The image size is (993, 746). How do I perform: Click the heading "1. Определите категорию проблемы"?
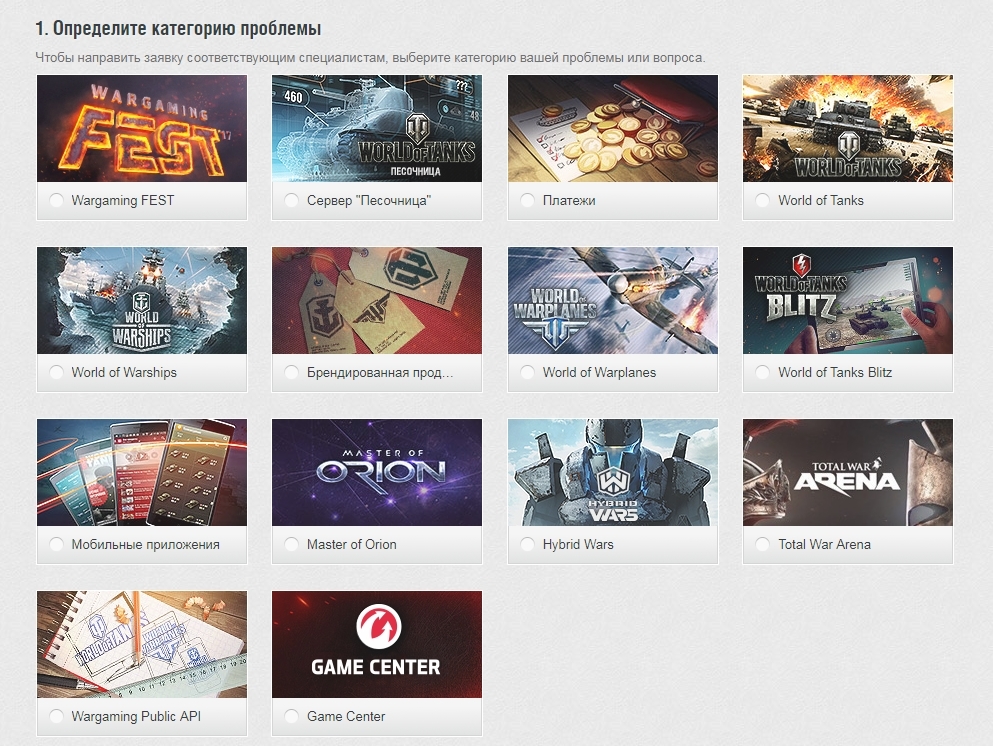click(x=178, y=28)
